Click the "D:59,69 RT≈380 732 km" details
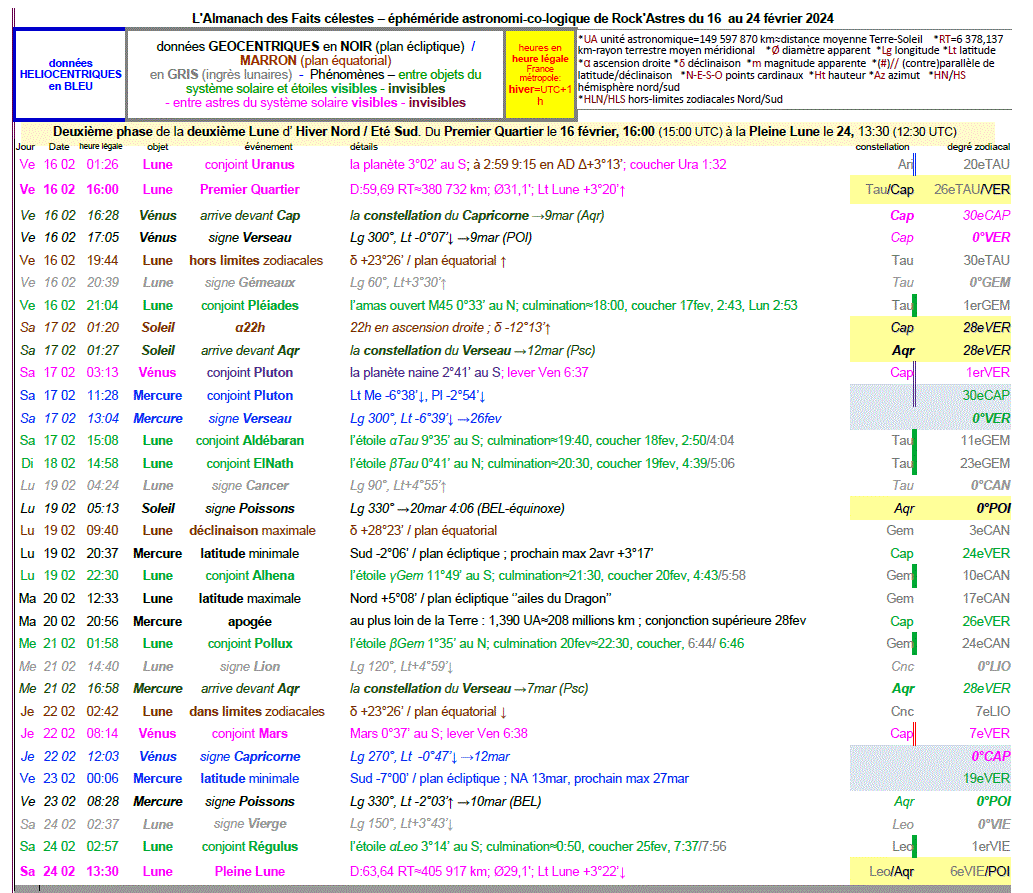The height and width of the screenshot is (893, 1033). point(488,190)
